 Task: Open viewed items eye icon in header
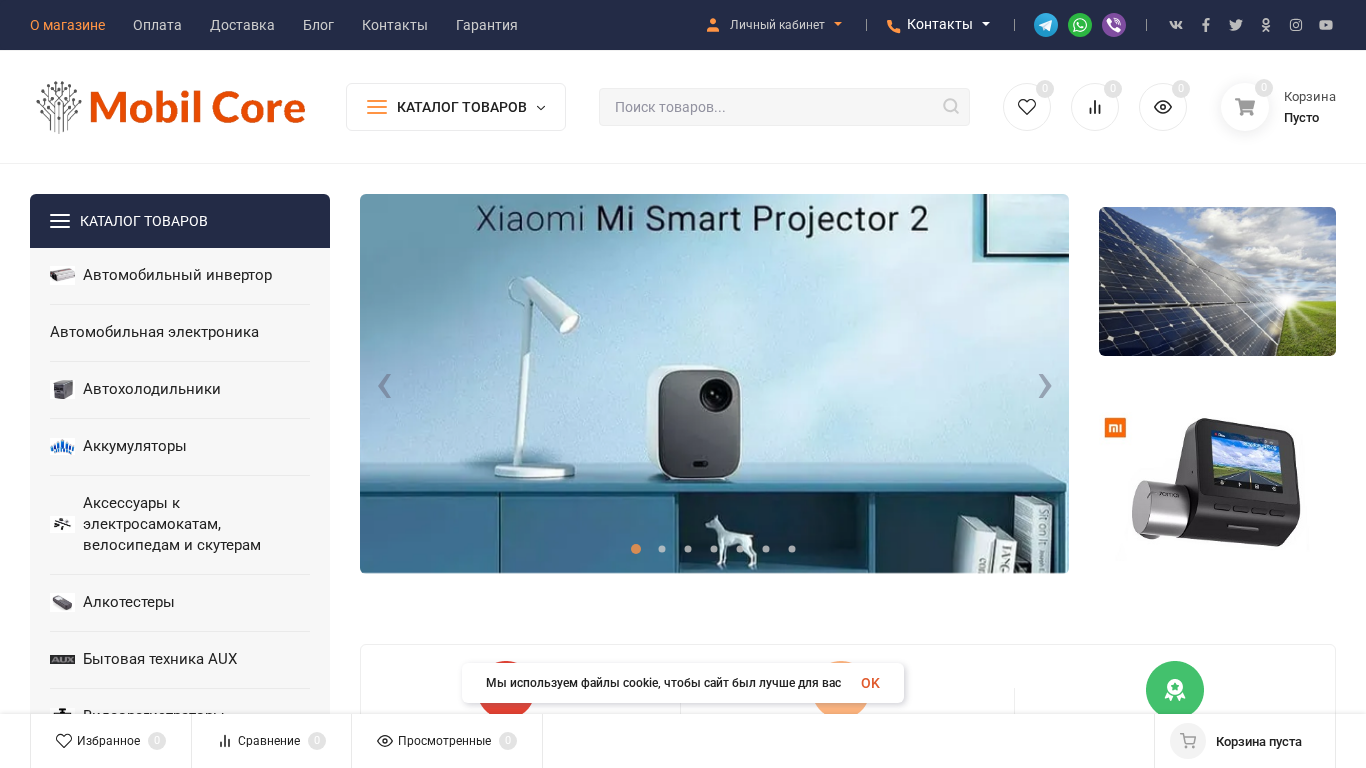click(x=1163, y=107)
